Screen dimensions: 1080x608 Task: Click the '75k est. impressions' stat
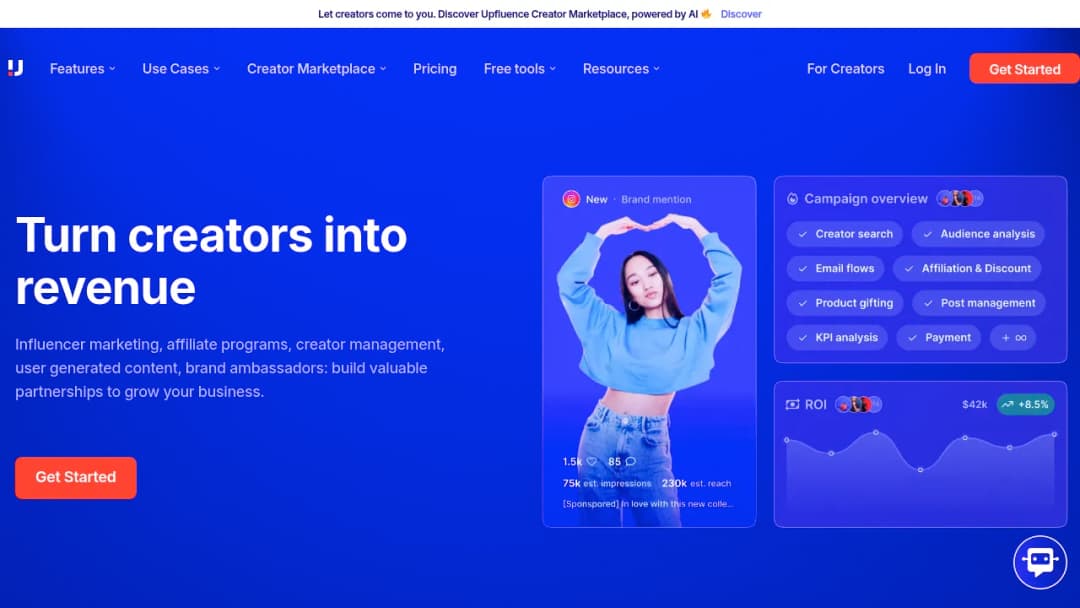click(x=607, y=483)
